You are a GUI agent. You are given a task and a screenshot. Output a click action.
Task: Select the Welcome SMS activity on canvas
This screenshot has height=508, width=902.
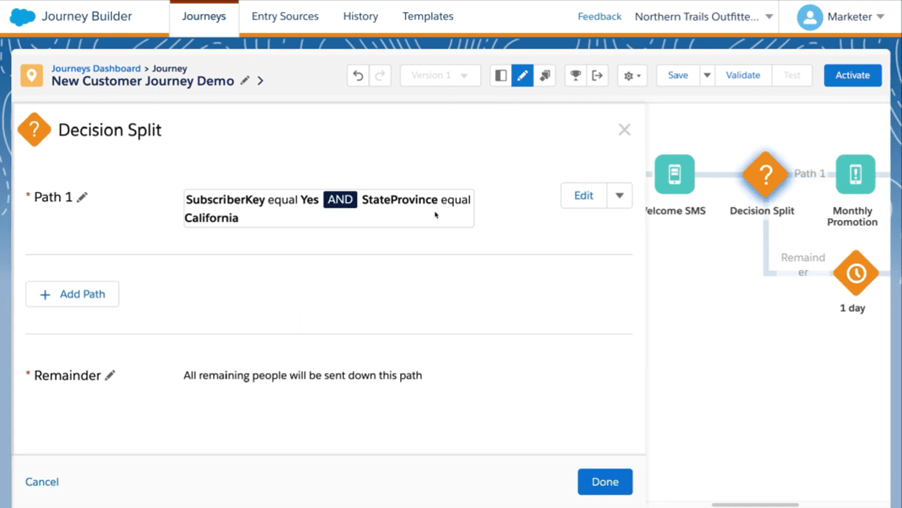click(x=674, y=174)
